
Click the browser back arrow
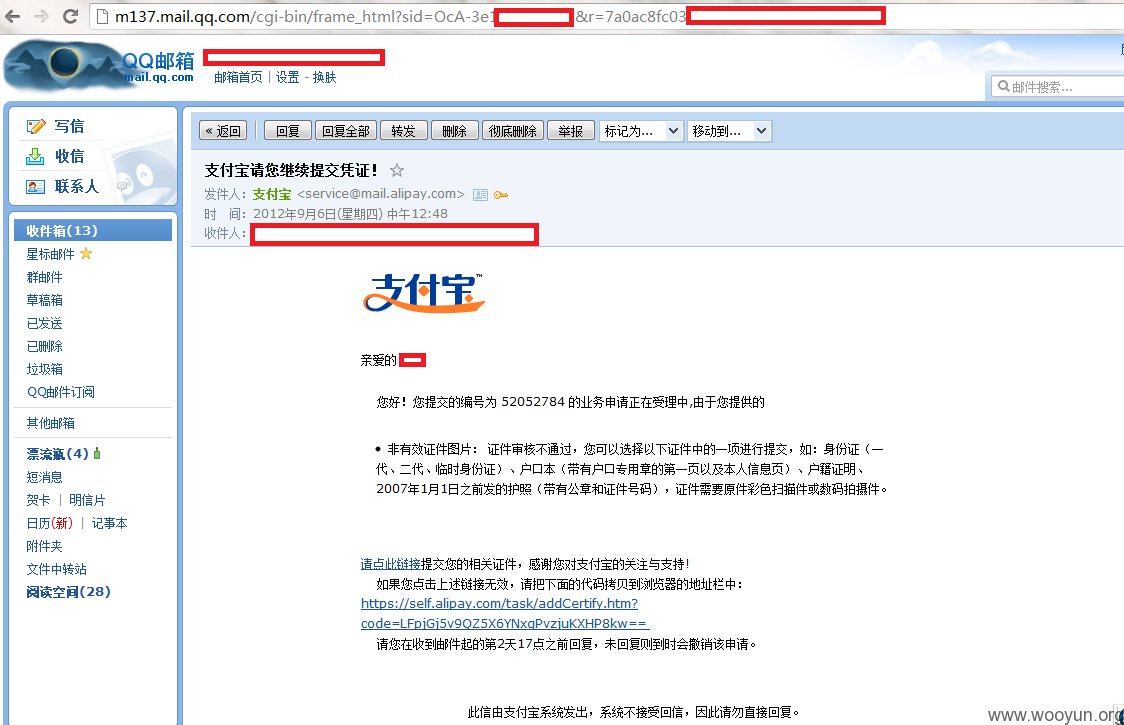[x=13, y=16]
